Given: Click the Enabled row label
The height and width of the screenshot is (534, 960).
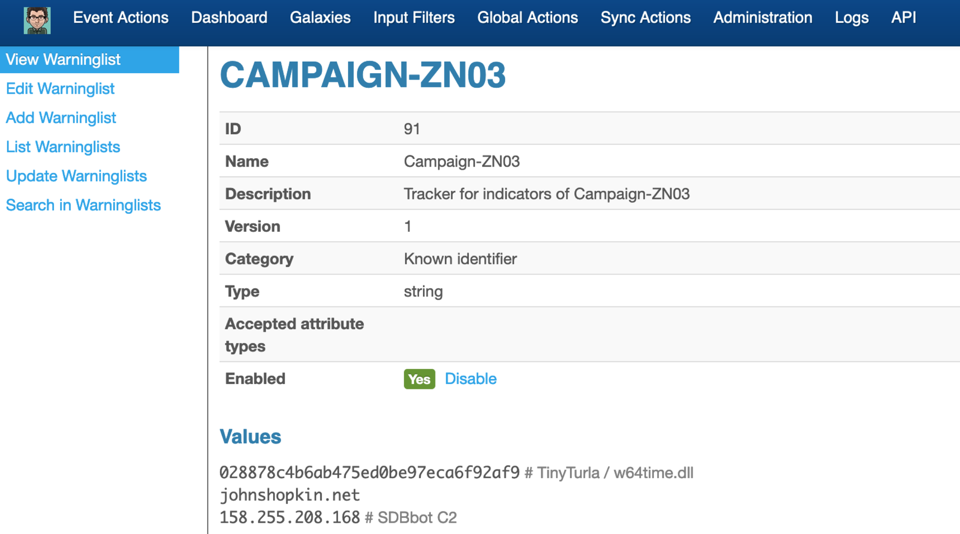Looking at the screenshot, I should pyautogui.click(x=255, y=379).
